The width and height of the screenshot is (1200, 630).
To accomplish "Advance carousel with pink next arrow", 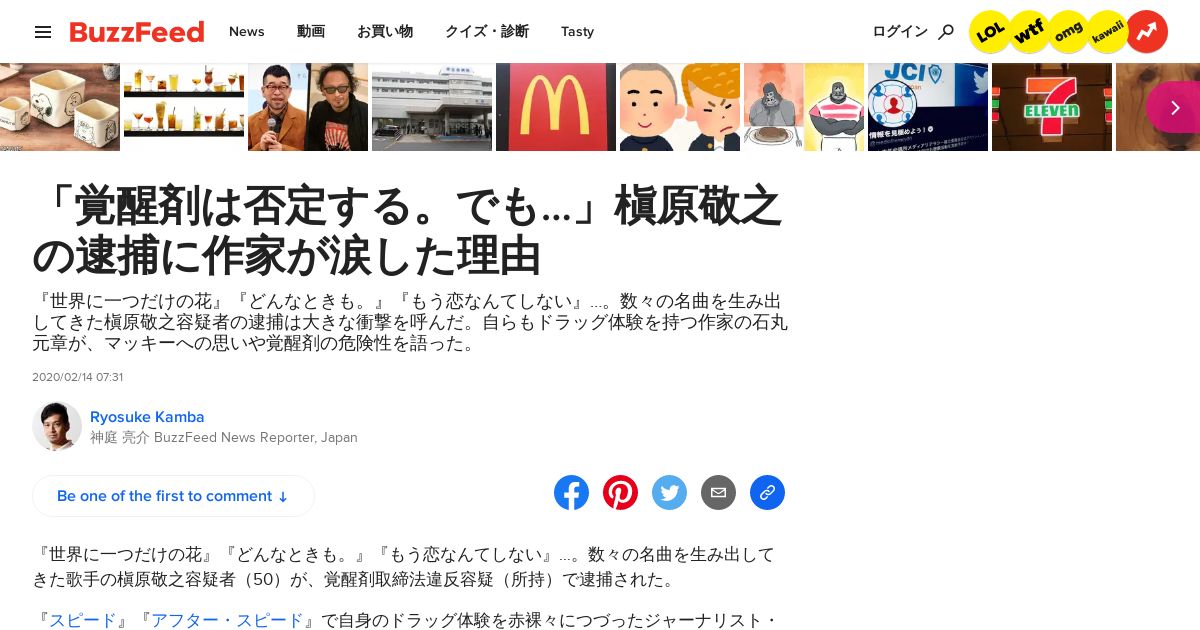I will click(x=1174, y=107).
